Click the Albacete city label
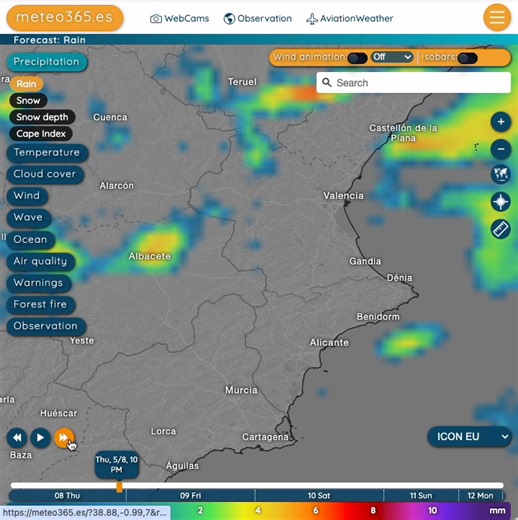This screenshot has height=520, width=518. (150, 256)
